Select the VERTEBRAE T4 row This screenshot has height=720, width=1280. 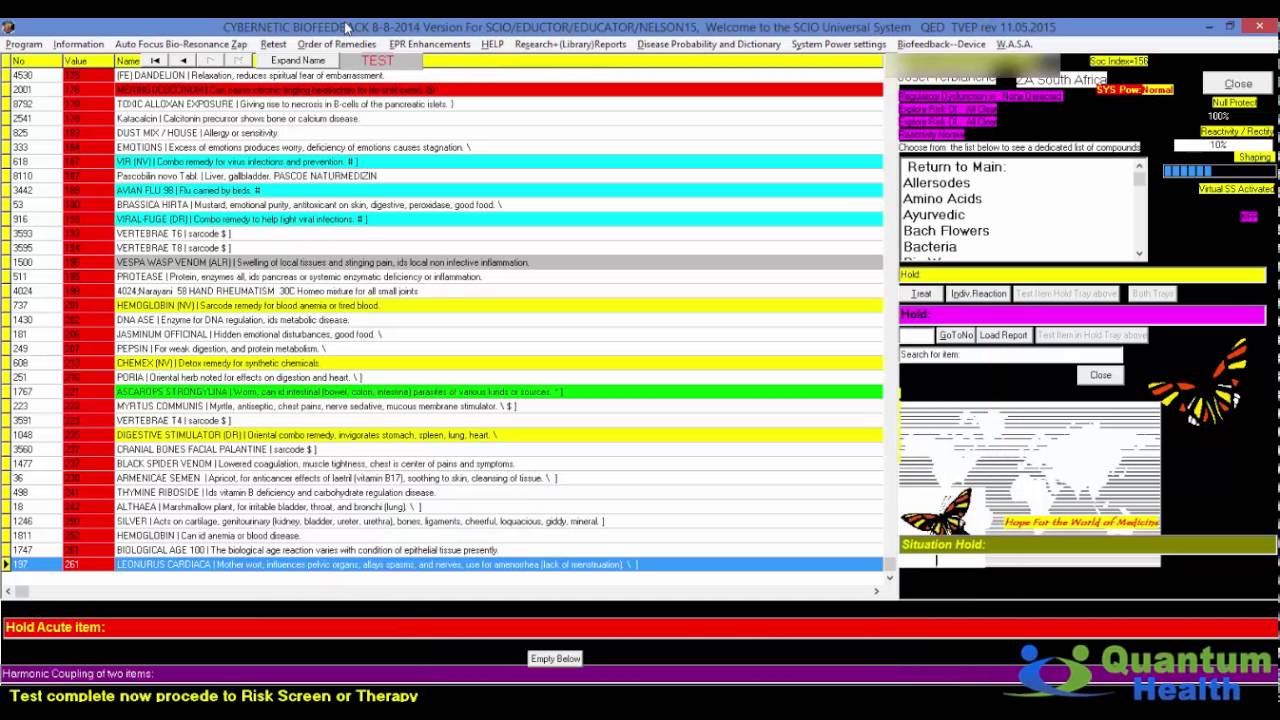coord(442,421)
